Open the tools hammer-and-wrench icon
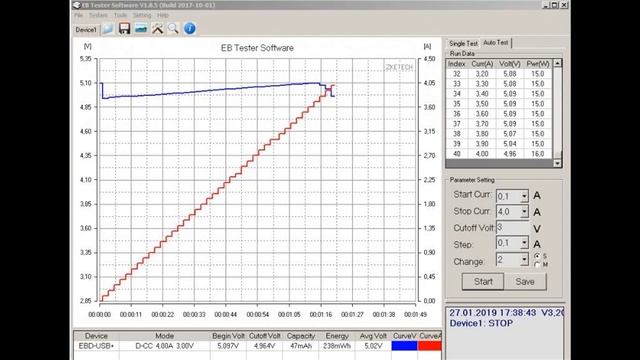Image resolution: width=640 pixels, height=360 pixels. [x=158, y=29]
